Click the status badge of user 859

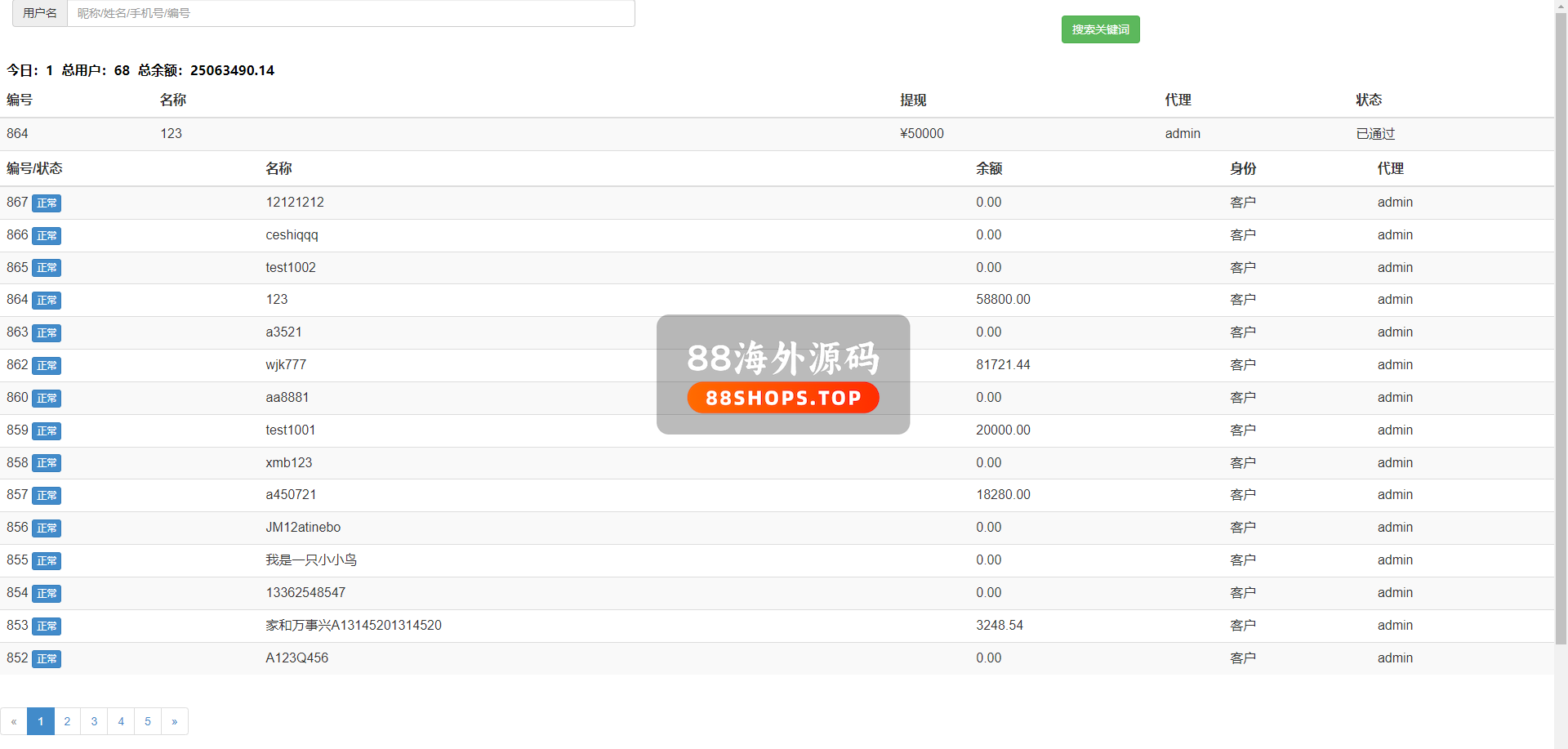[x=47, y=431]
